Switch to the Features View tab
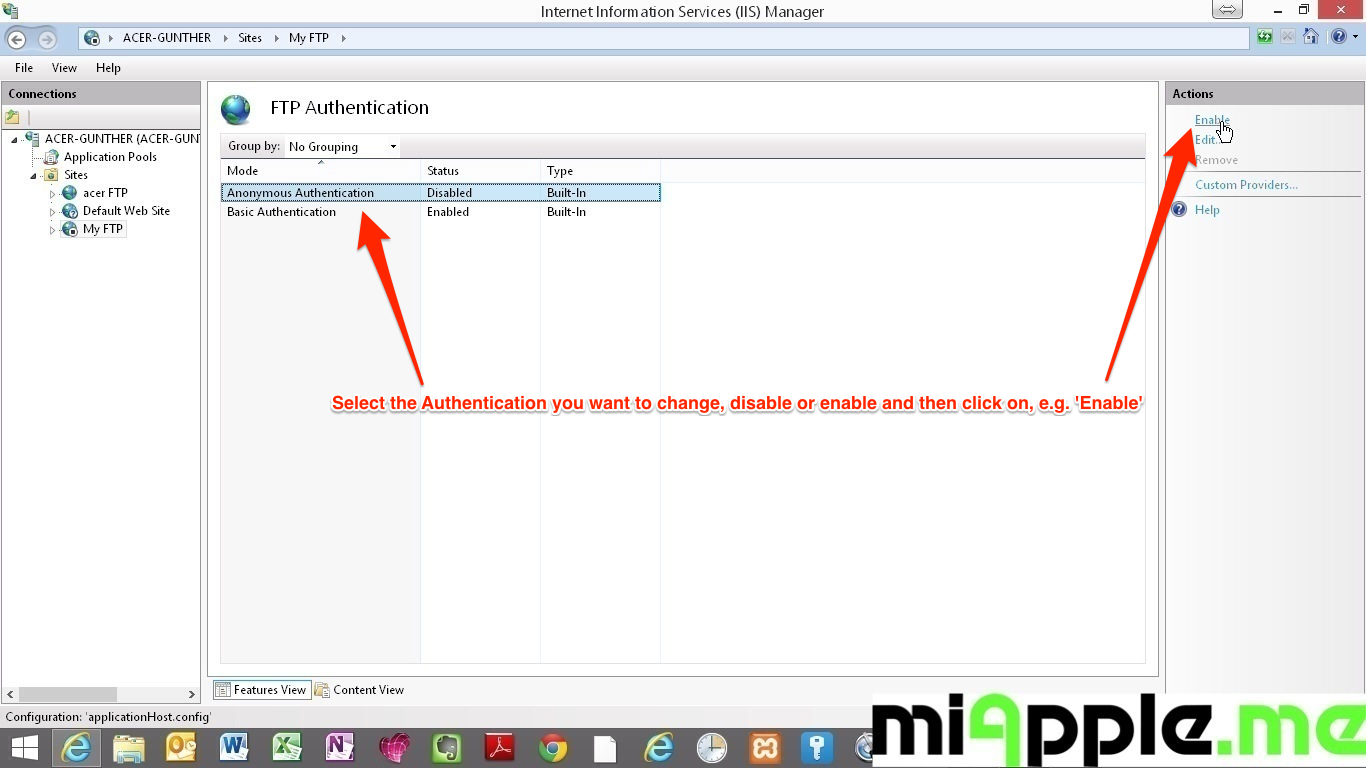Screen dimensions: 1366x768 [x=260, y=690]
